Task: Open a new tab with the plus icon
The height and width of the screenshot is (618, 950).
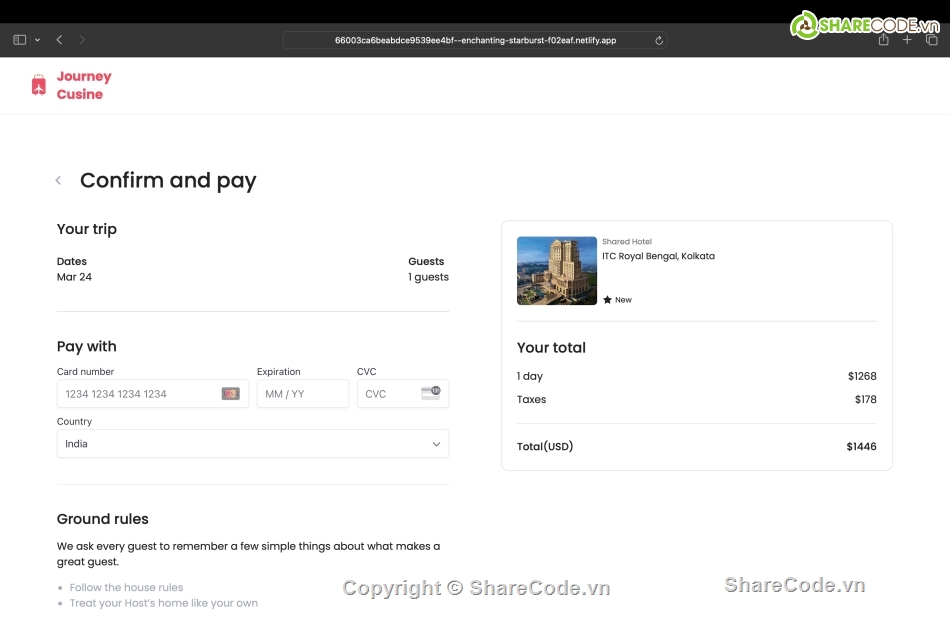Action: coord(907,40)
